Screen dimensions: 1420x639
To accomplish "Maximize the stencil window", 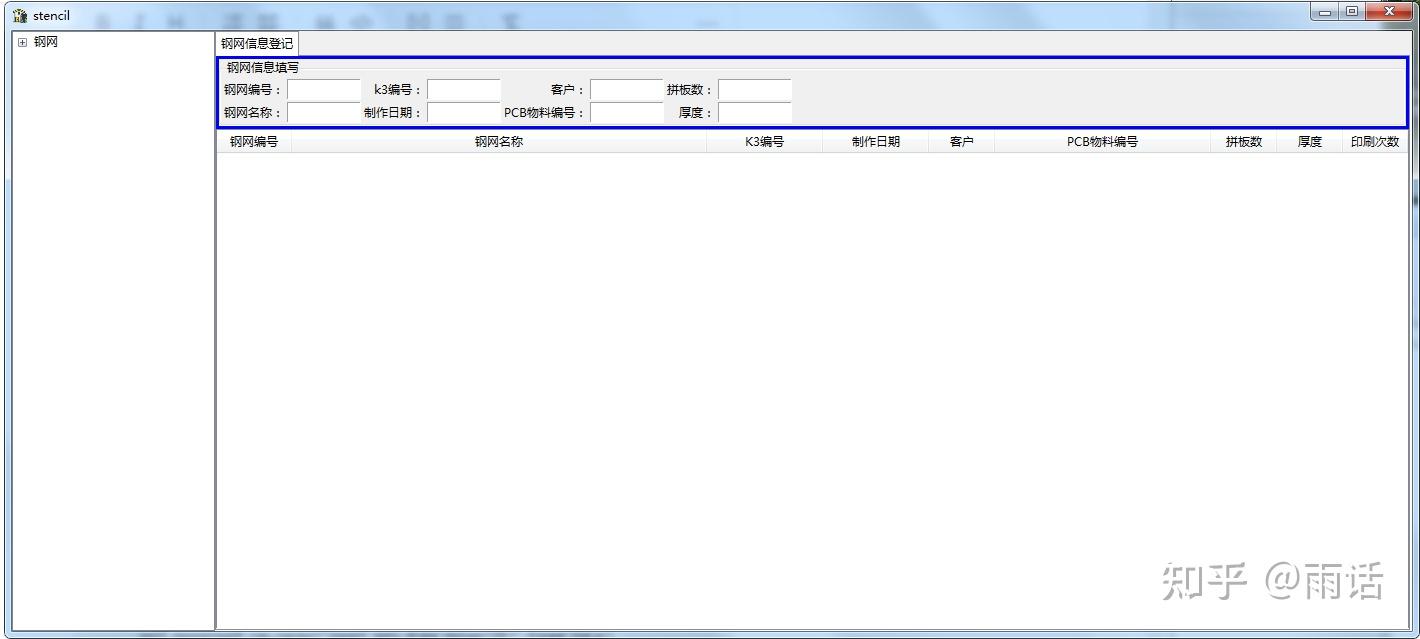I will pos(1352,12).
